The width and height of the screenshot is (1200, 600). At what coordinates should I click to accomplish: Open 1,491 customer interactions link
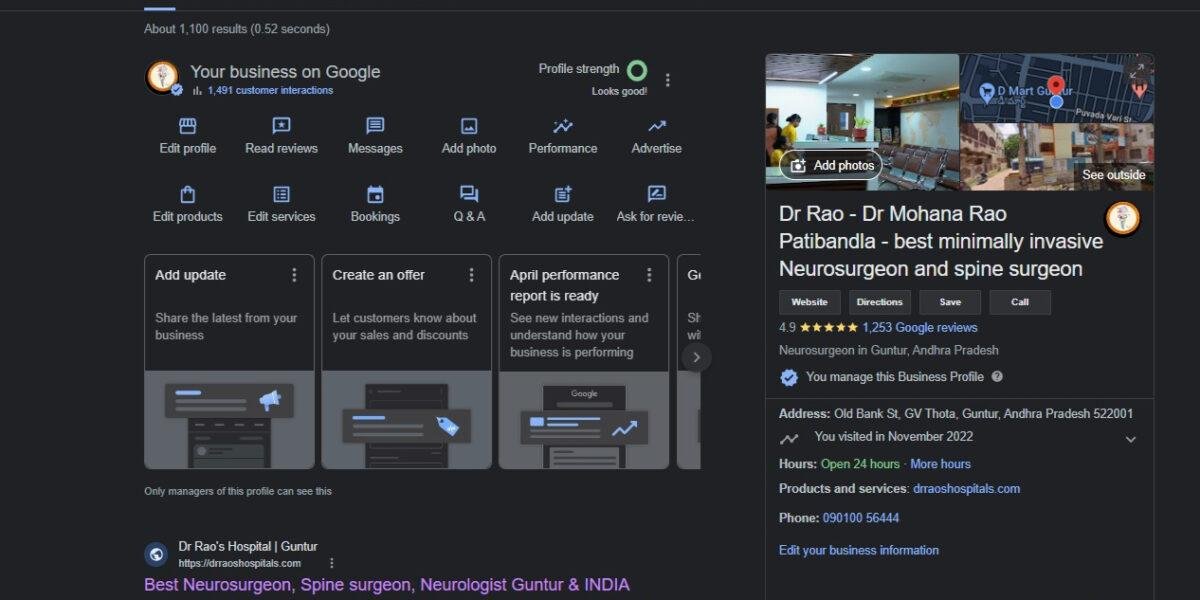point(270,91)
